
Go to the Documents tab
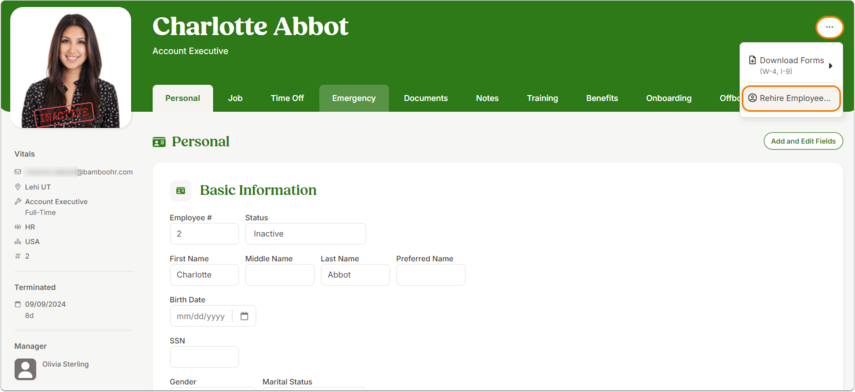pos(426,98)
